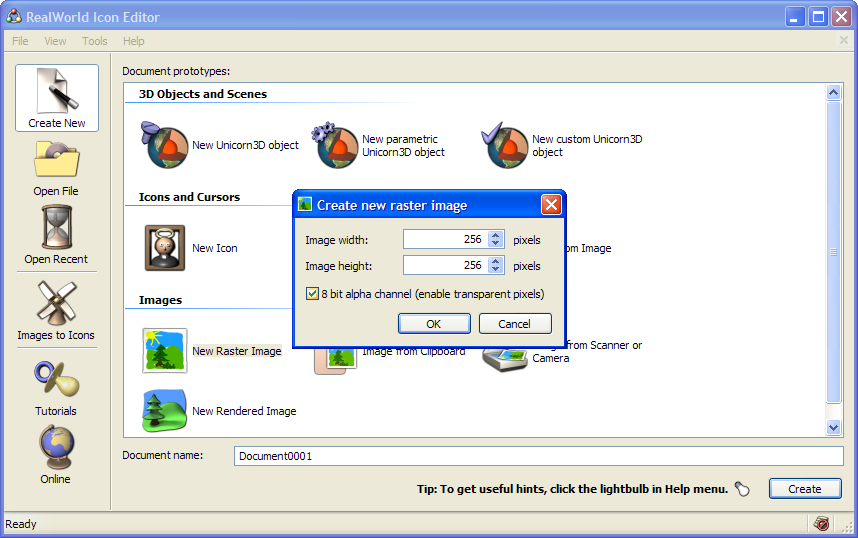Viewport: 858px width, 538px height.
Task: Increase Image width with up arrow
Action: pyautogui.click(x=496, y=235)
